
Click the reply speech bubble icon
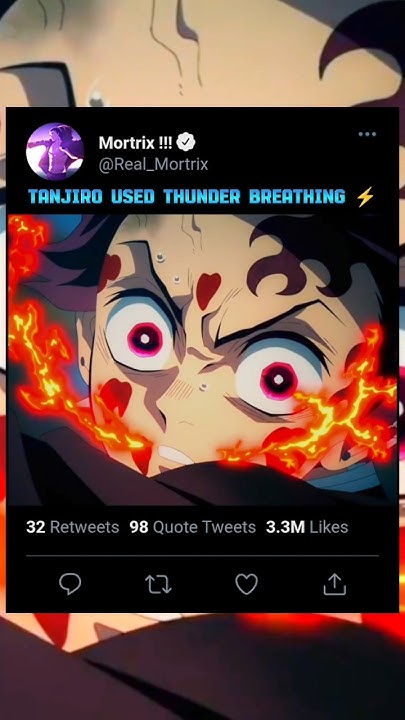70,584
